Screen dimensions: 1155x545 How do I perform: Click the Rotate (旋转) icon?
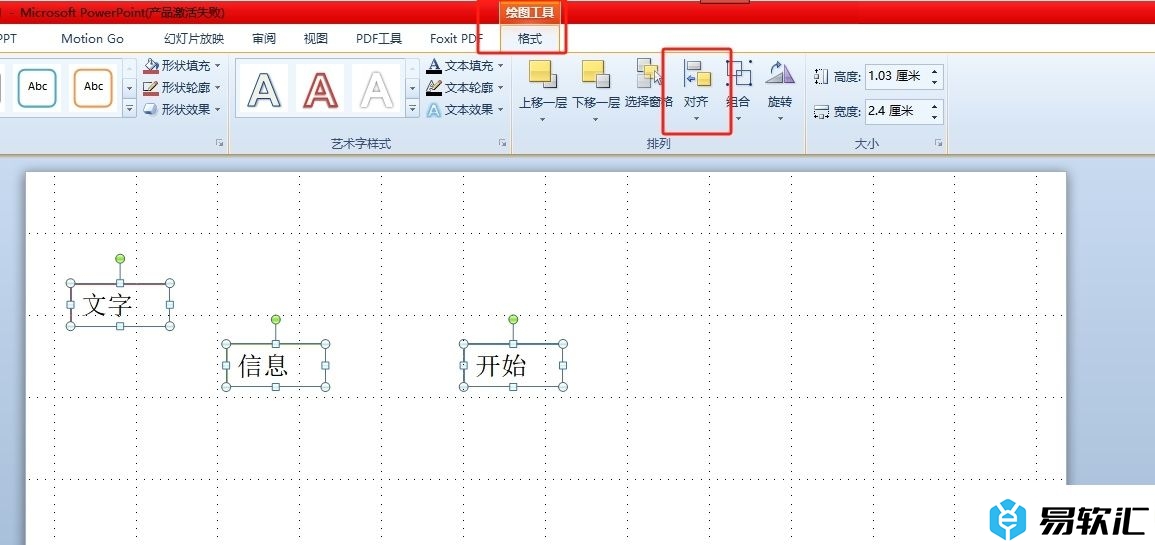point(780,74)
